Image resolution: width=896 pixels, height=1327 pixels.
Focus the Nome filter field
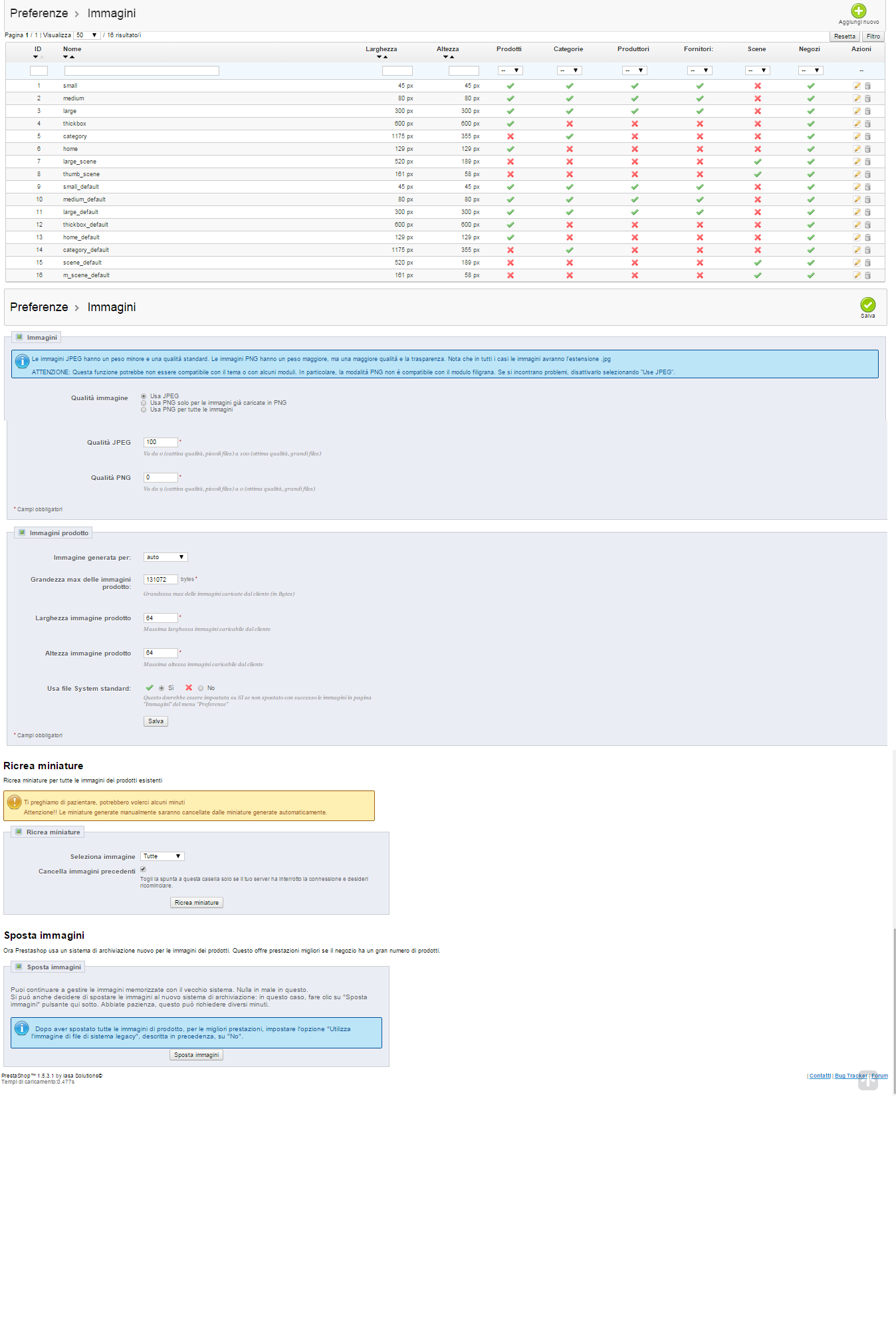(x=142, y=70)
